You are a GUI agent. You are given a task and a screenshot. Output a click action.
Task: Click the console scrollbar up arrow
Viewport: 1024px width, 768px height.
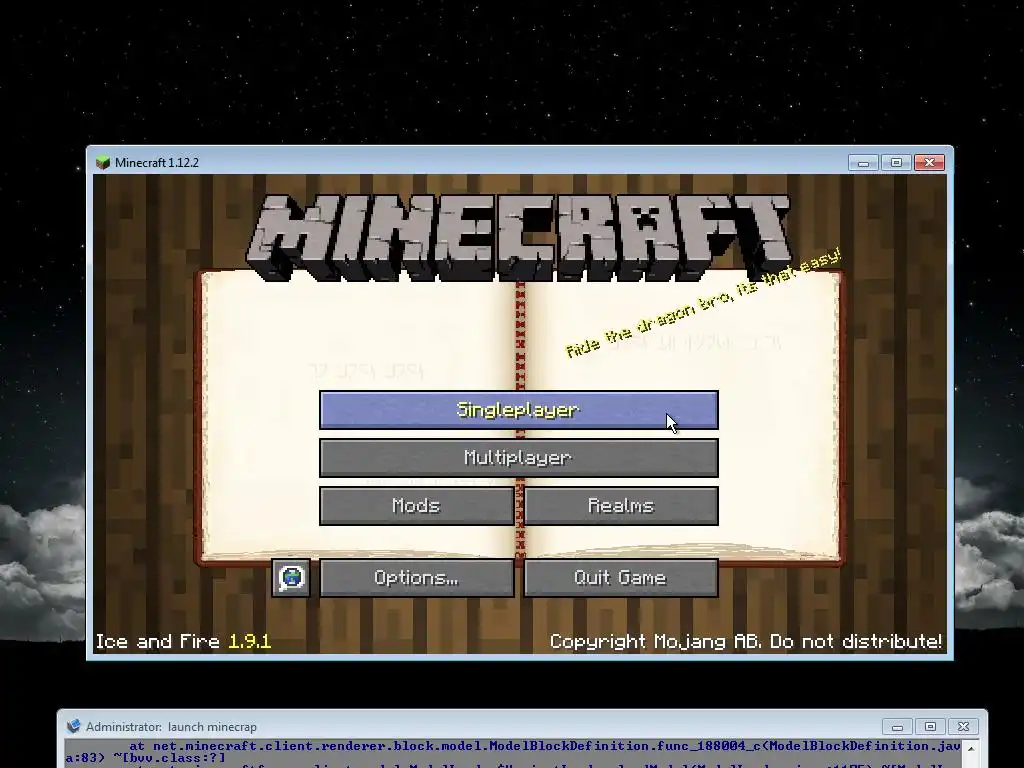[x=971, y=748]
